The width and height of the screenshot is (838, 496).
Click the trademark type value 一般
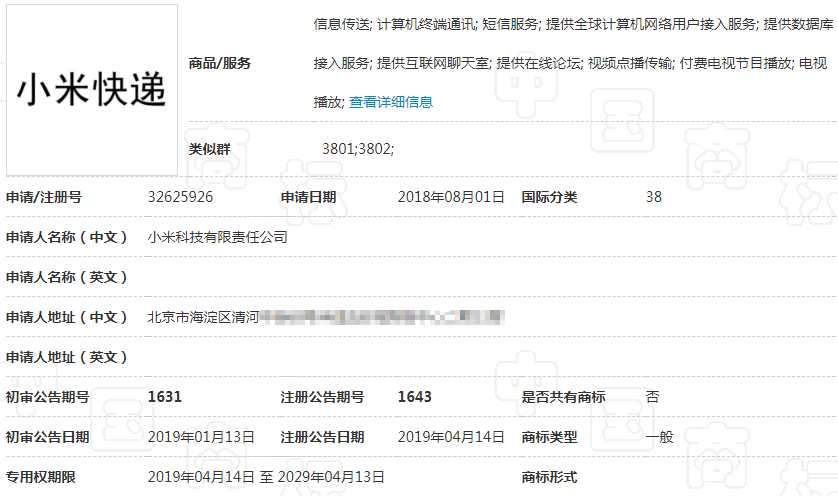(x=659, y=437)
